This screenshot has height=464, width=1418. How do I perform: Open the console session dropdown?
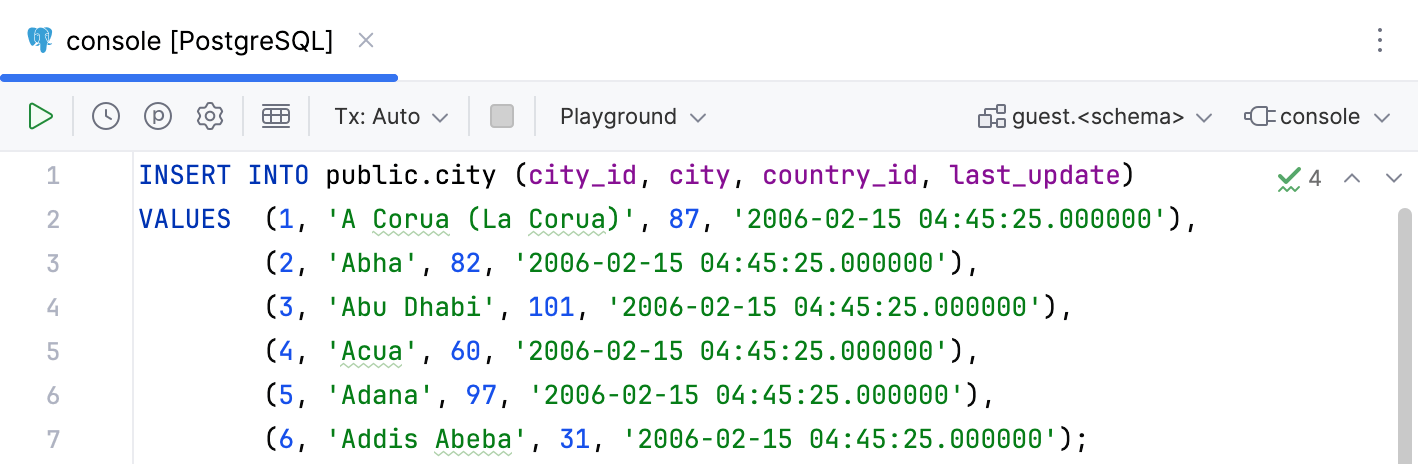[x=1317, y=116]
